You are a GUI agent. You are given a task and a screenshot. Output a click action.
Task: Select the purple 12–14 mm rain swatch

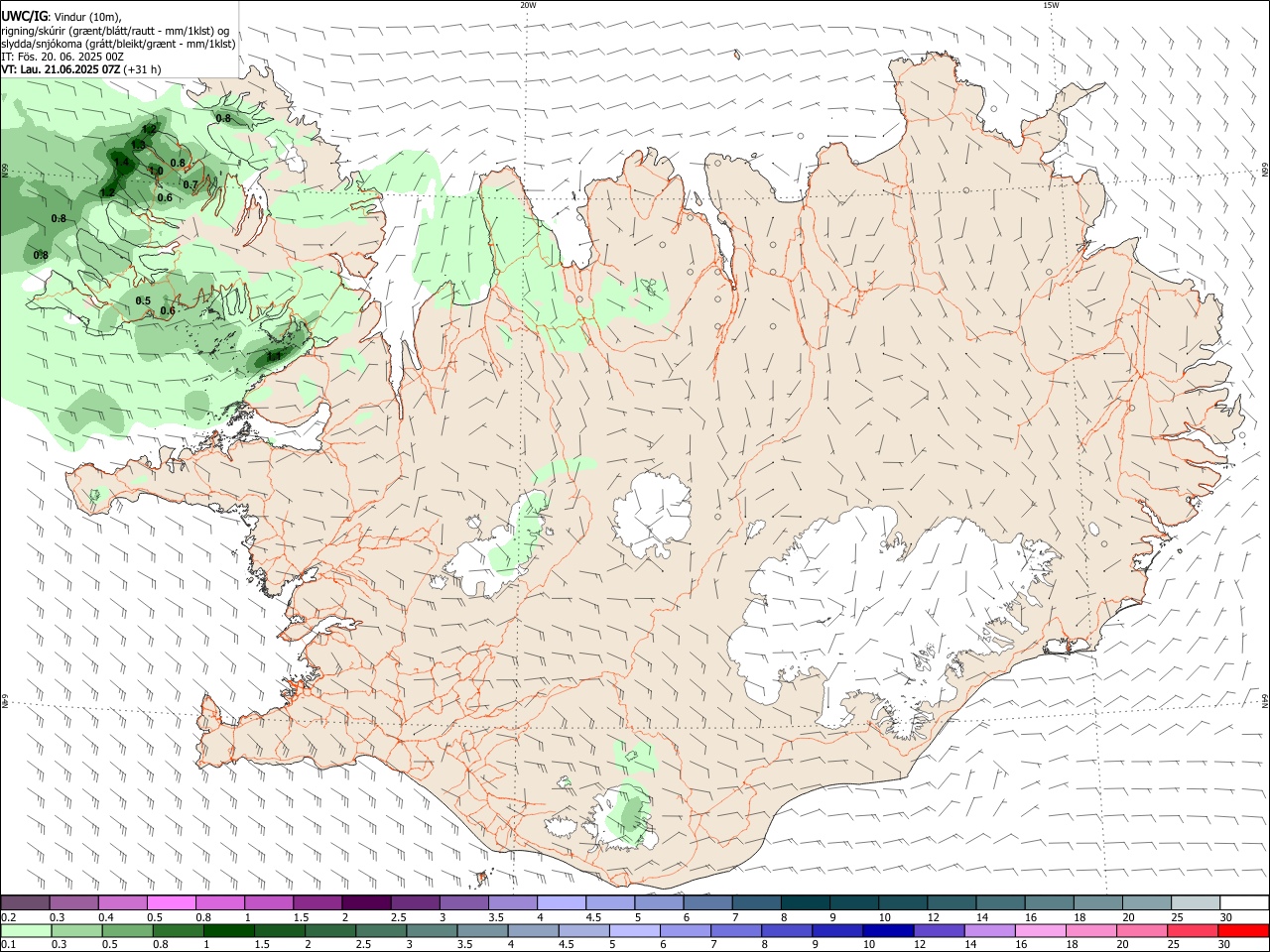(939, 930)
